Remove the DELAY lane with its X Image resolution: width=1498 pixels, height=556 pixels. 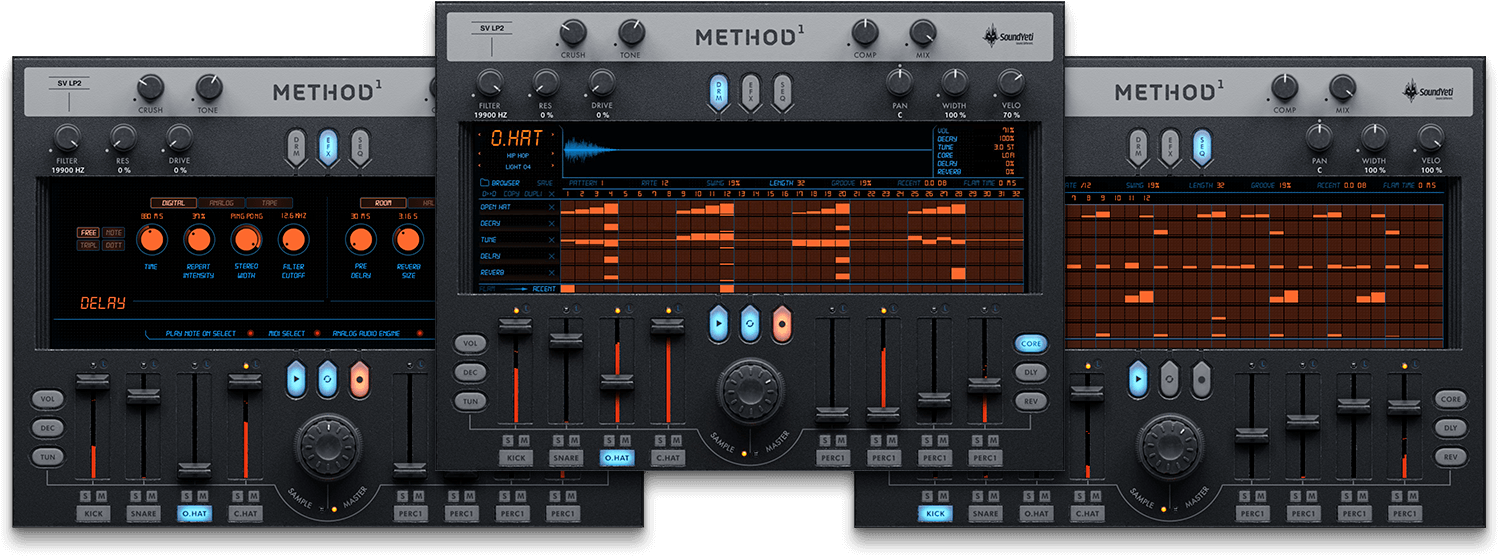pyautogui.click(x=550, y=256)
